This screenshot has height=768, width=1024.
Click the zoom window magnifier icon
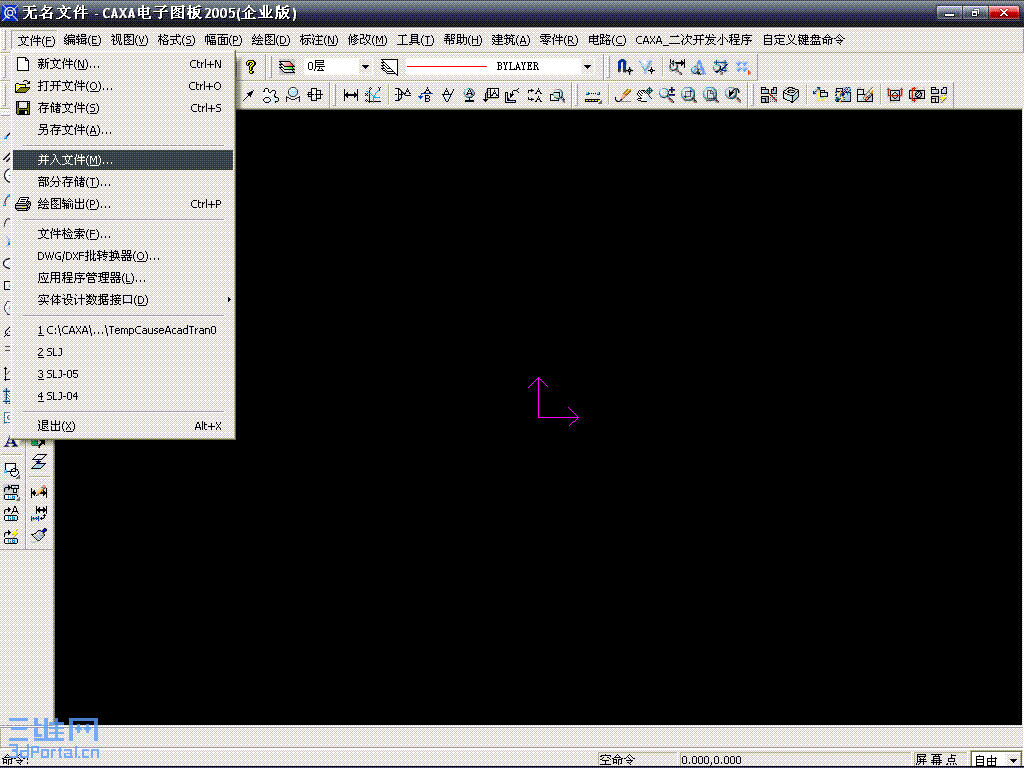point(689,95)
